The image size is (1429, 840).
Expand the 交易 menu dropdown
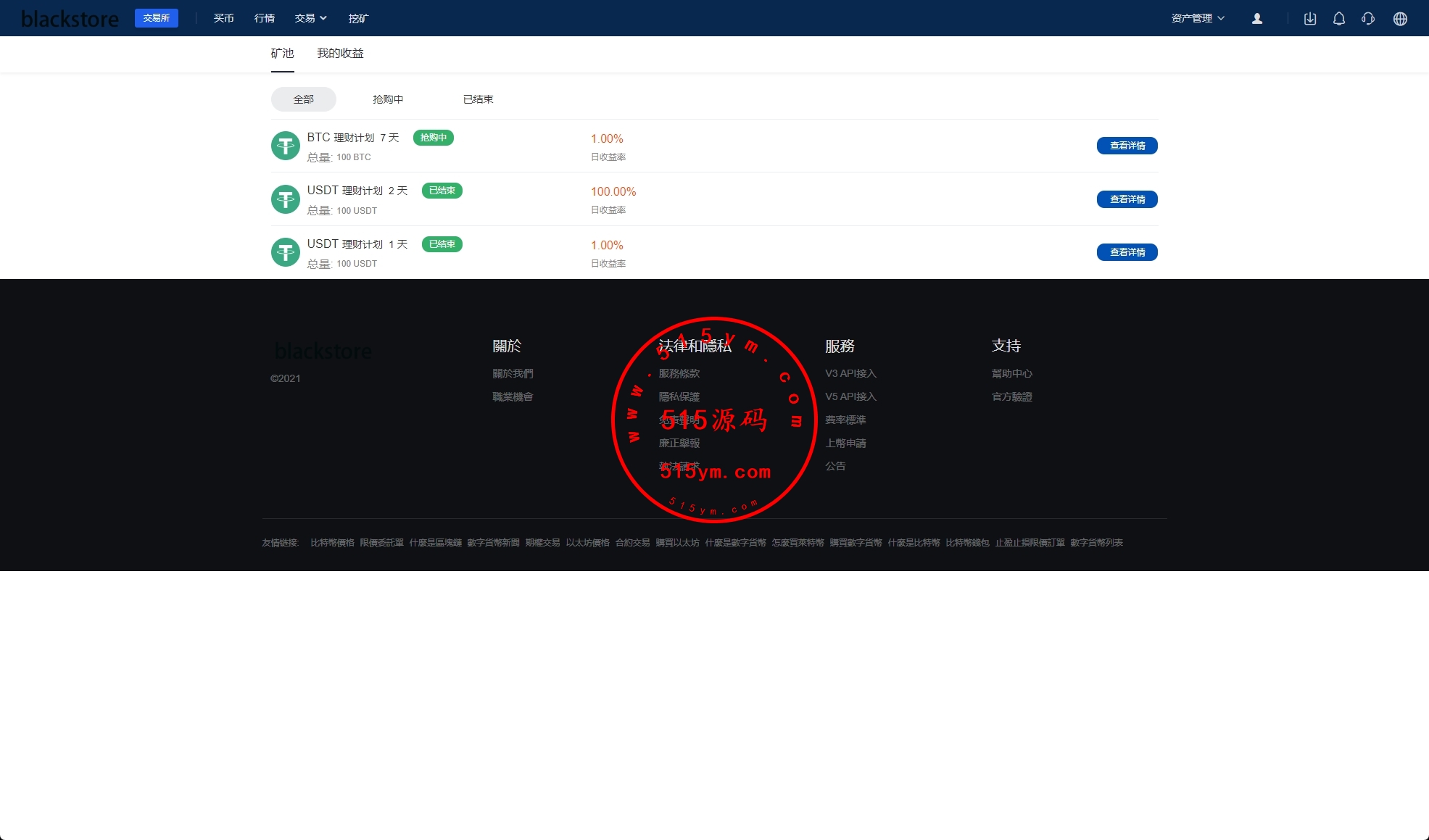310,18
